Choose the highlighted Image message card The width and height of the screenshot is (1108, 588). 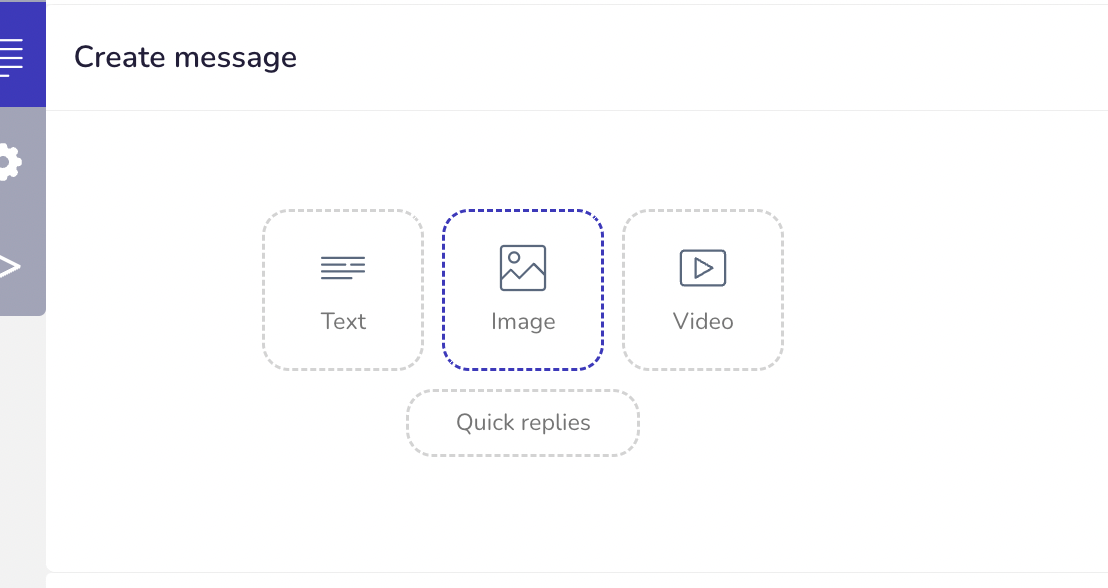pos(523,290)
